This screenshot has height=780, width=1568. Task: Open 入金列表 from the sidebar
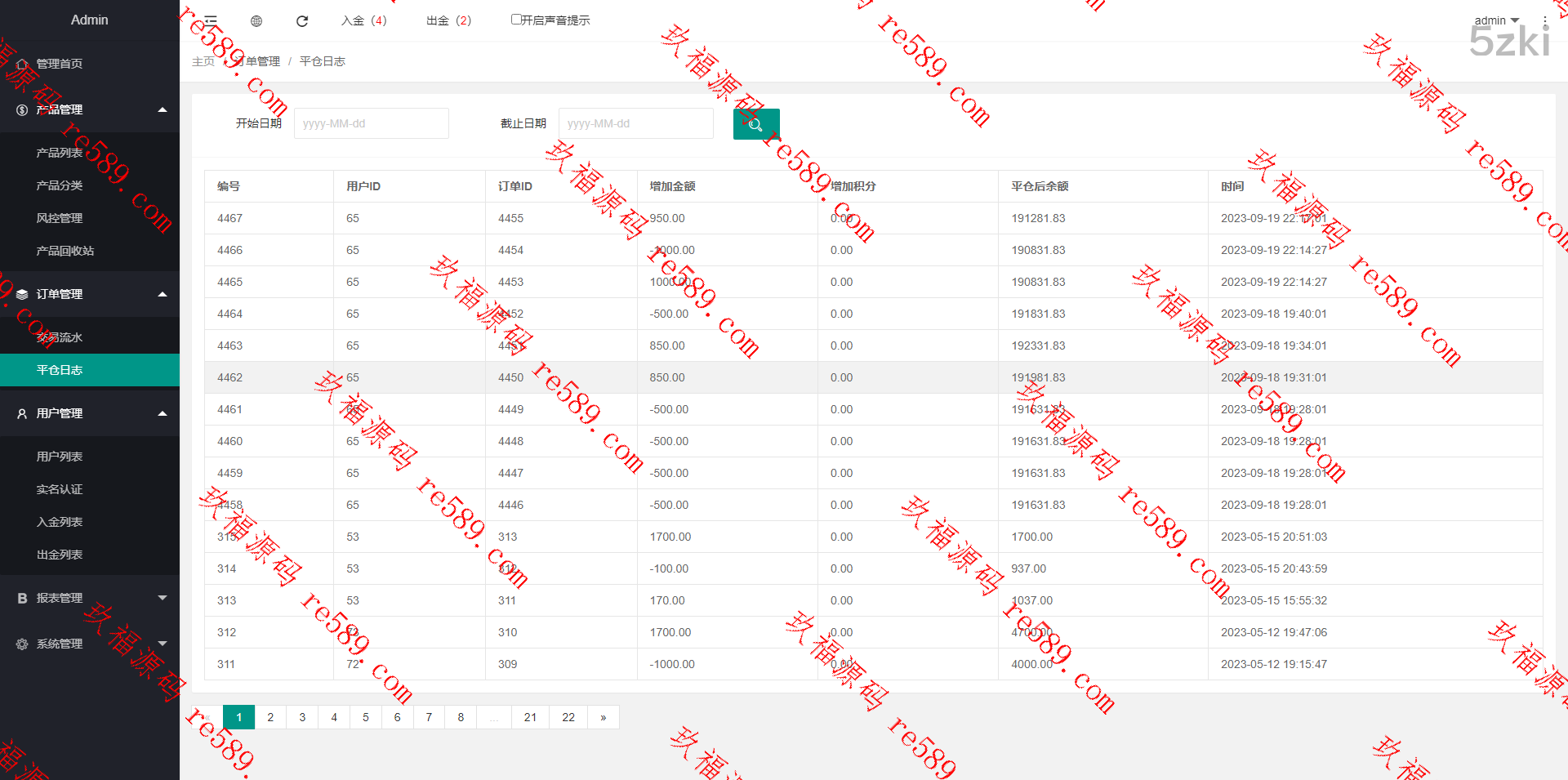coord(60,522)
